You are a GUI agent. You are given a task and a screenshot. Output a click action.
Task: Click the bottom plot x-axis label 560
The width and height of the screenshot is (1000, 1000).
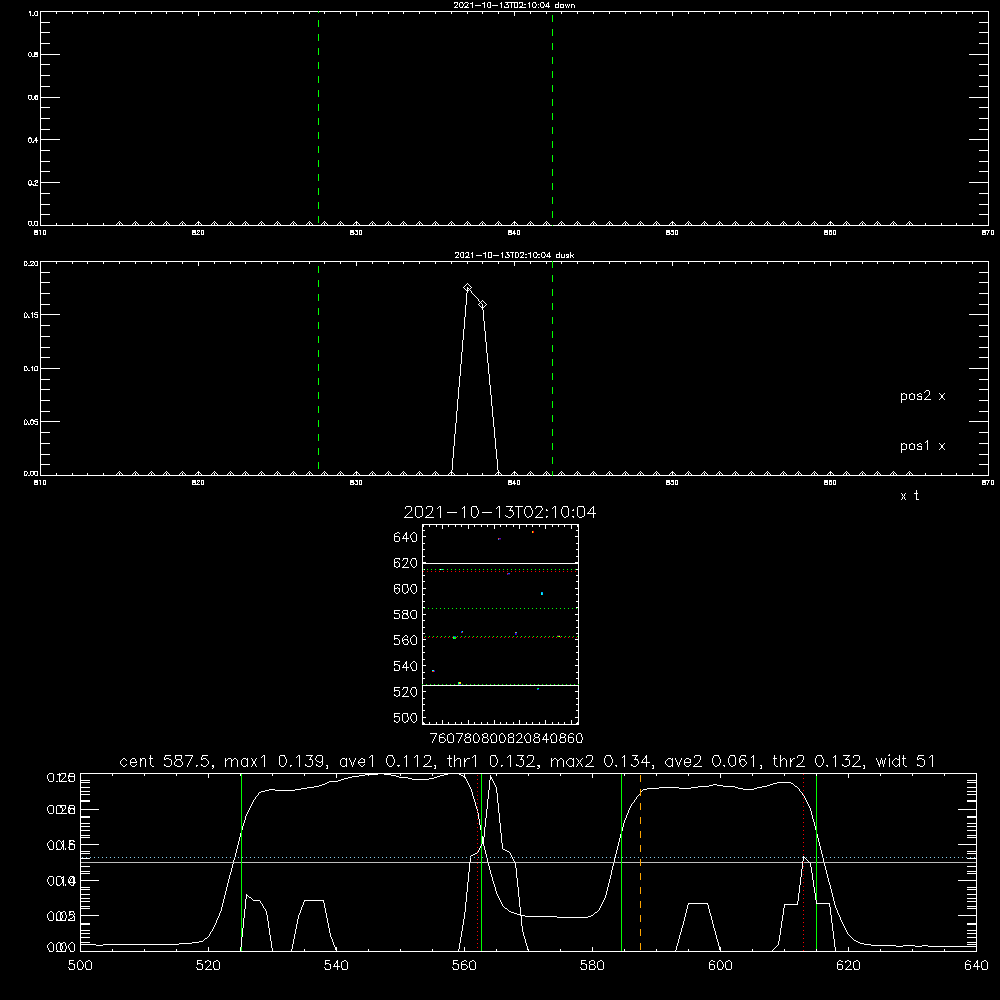pos(464,966)
